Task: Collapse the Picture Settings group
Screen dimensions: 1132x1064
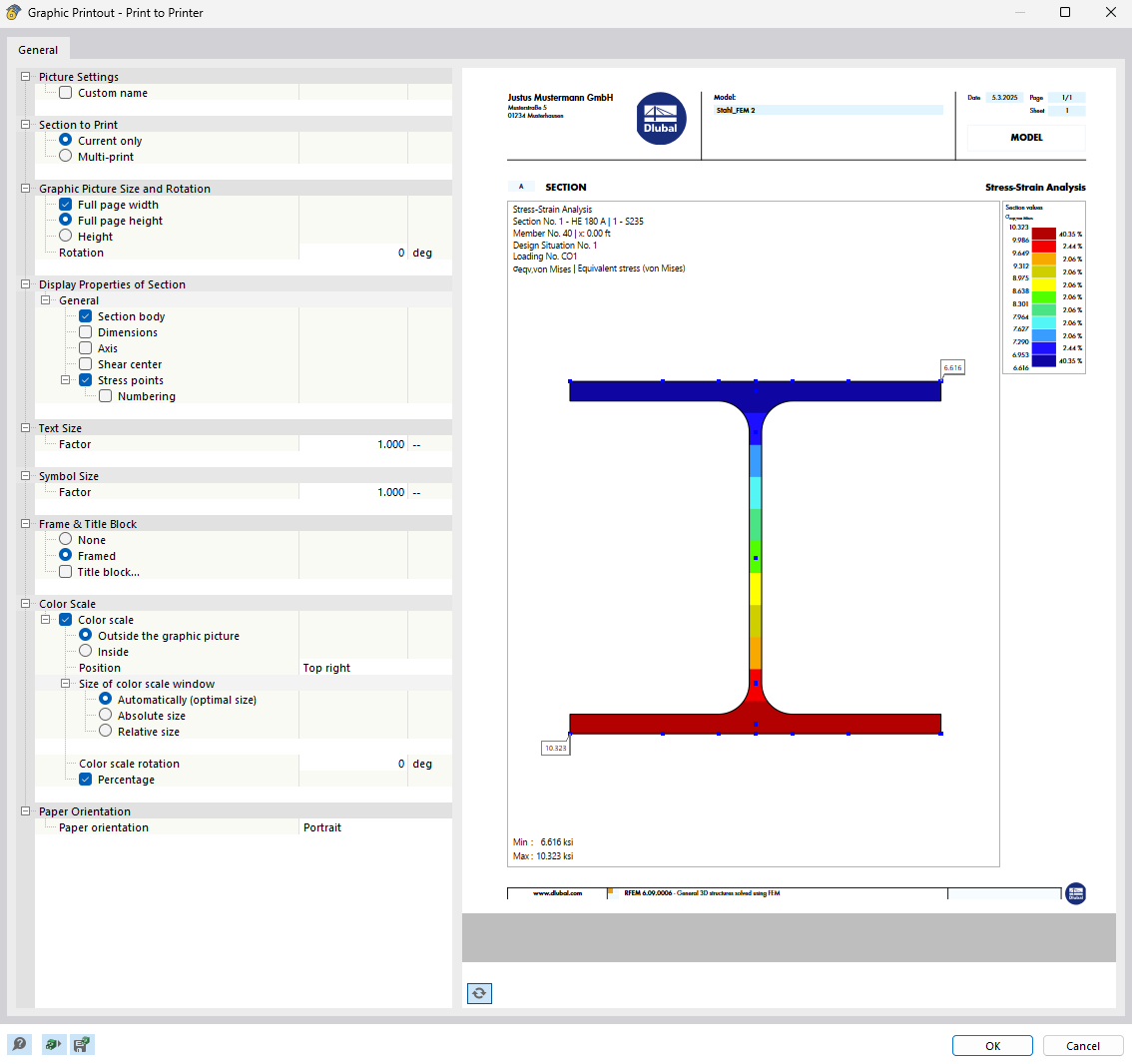Action: coord(25,77)
